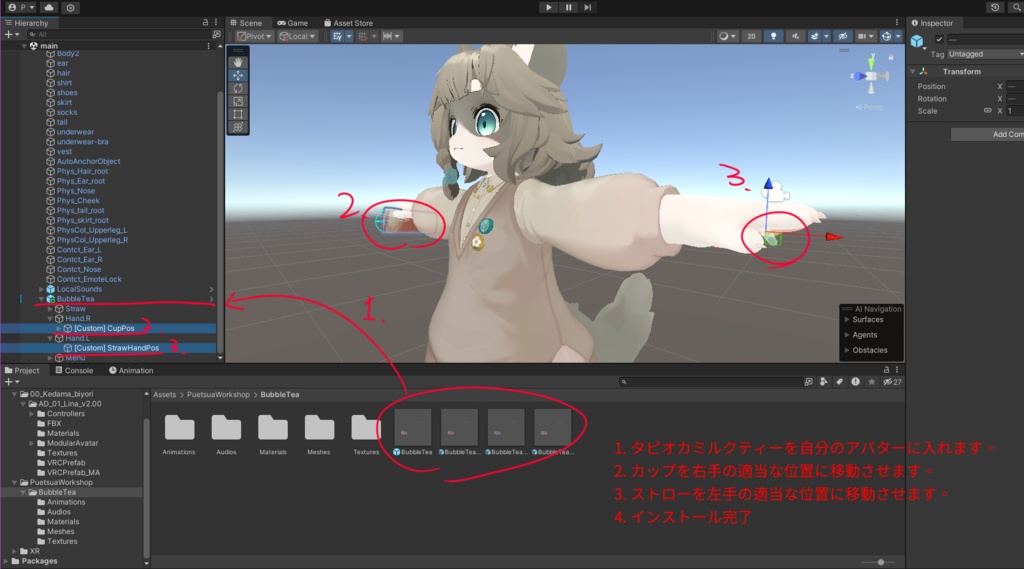
Task: Select the Hand view tool
Action: 238,62
